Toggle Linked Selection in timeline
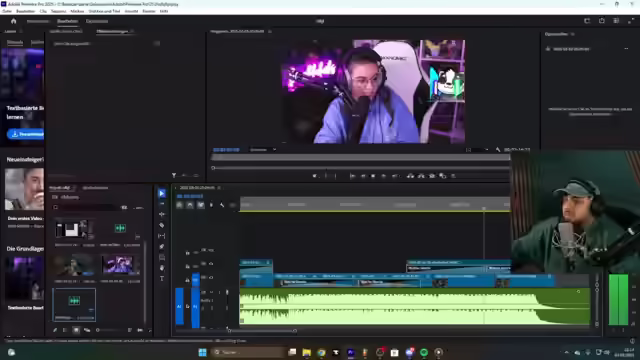The height and width of the screenshot is (360, 640). 200,205
